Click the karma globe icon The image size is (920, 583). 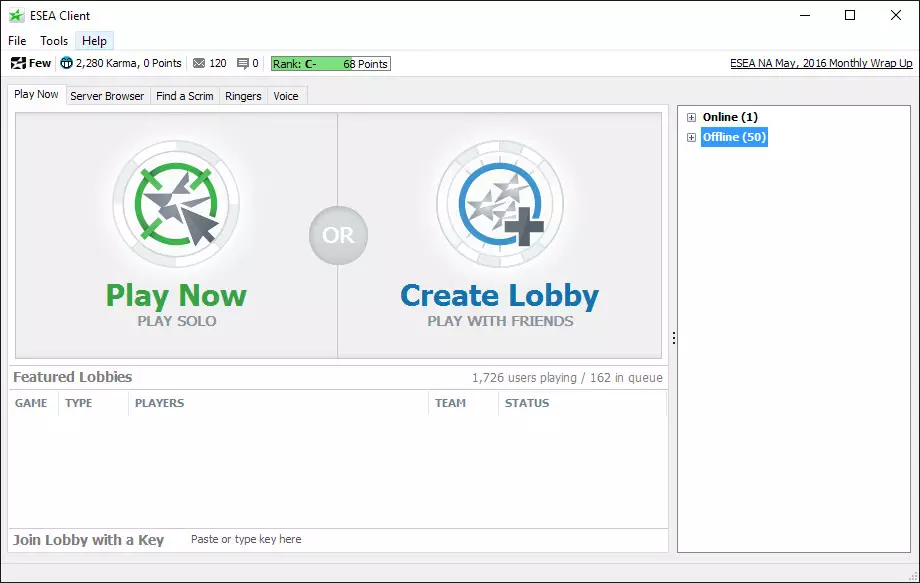pyautogui.click(x=66, y=63)
